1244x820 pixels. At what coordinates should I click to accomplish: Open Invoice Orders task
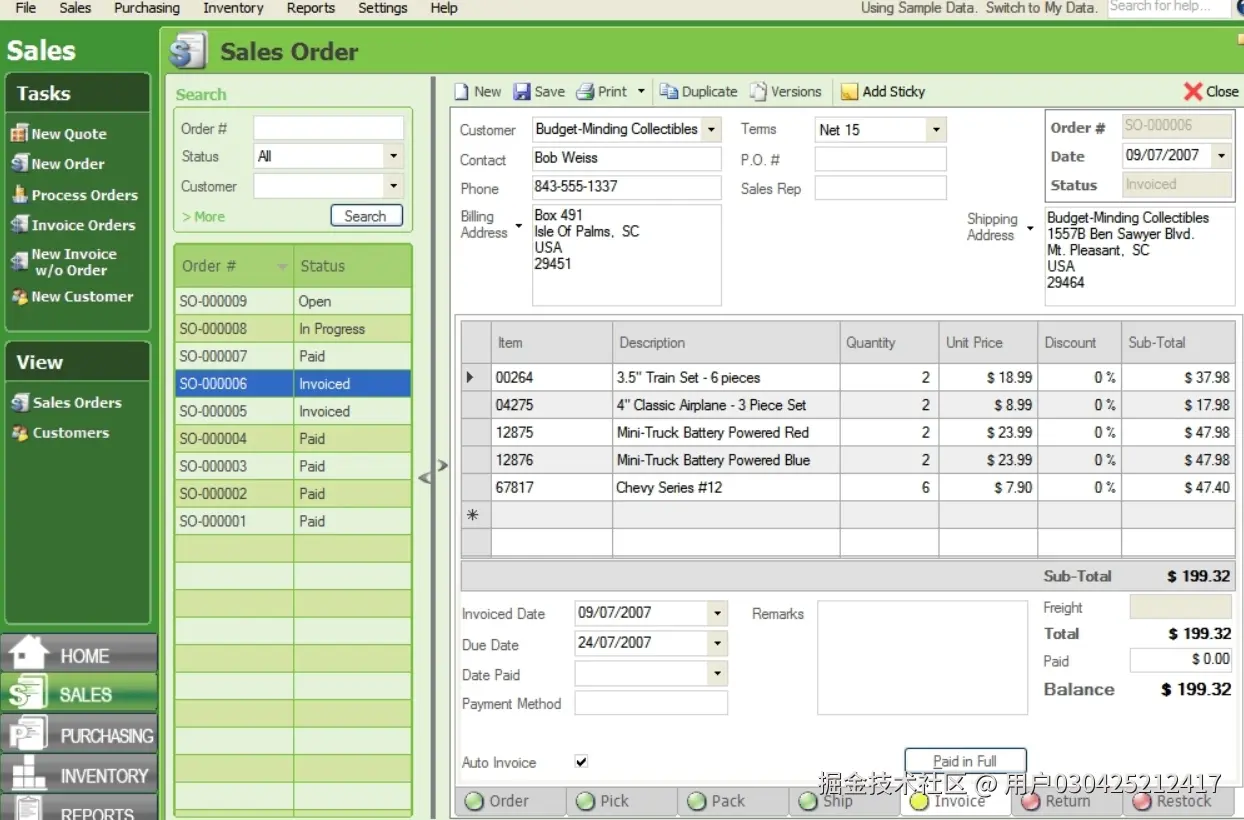pyautogui.click(x=72, y=225)
